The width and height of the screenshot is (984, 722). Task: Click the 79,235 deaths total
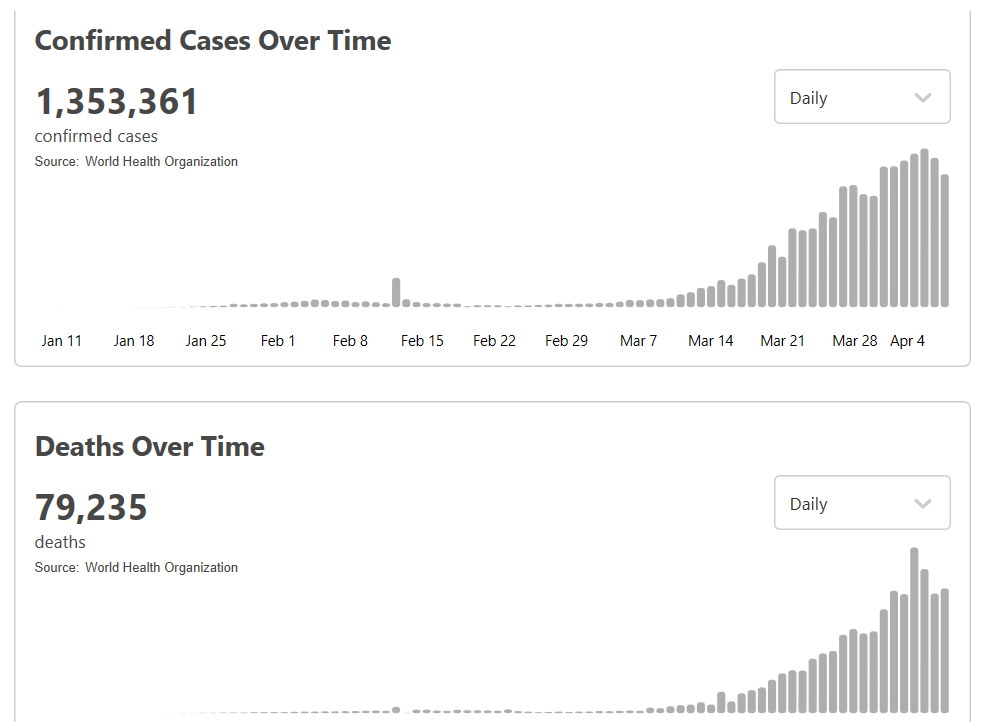pos(91,508)
